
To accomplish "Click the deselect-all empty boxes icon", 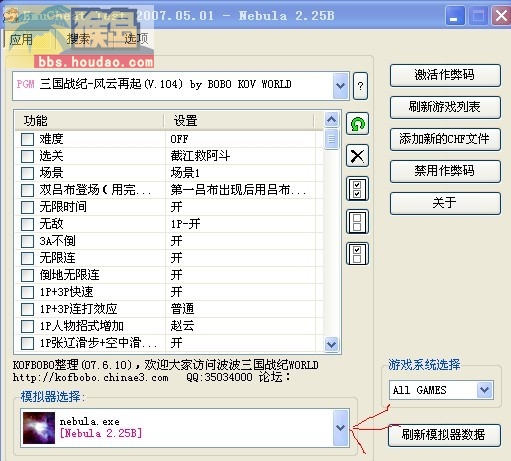I will [357, 222].
